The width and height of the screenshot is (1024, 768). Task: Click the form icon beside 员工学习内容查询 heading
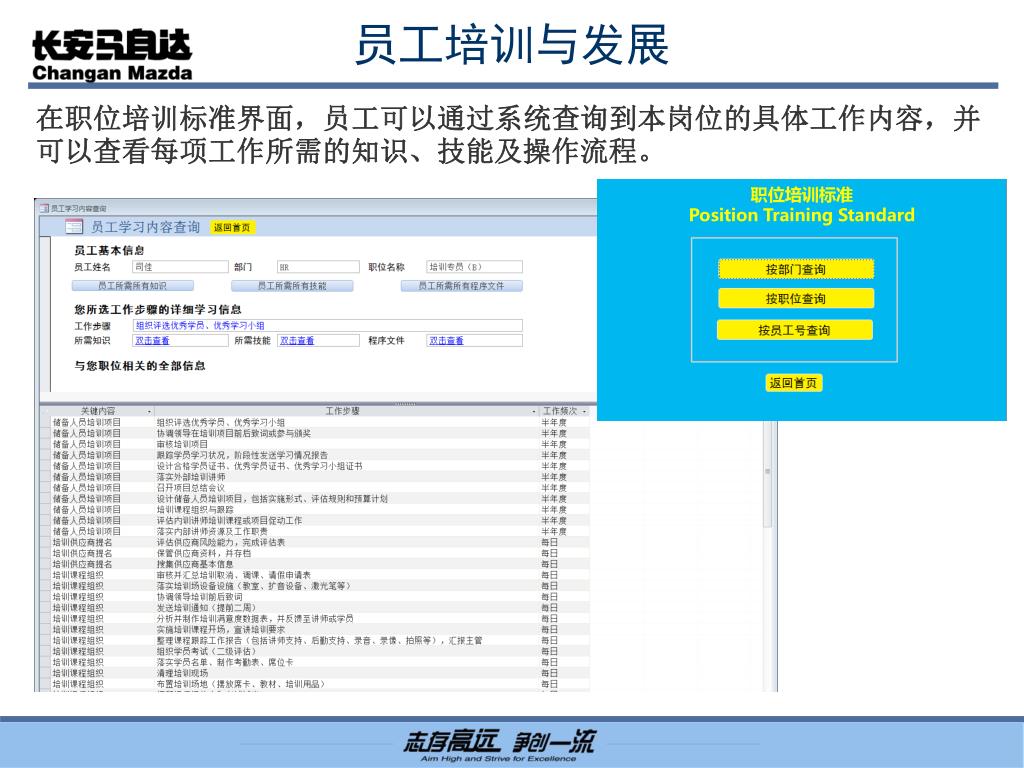coord(74,227)
